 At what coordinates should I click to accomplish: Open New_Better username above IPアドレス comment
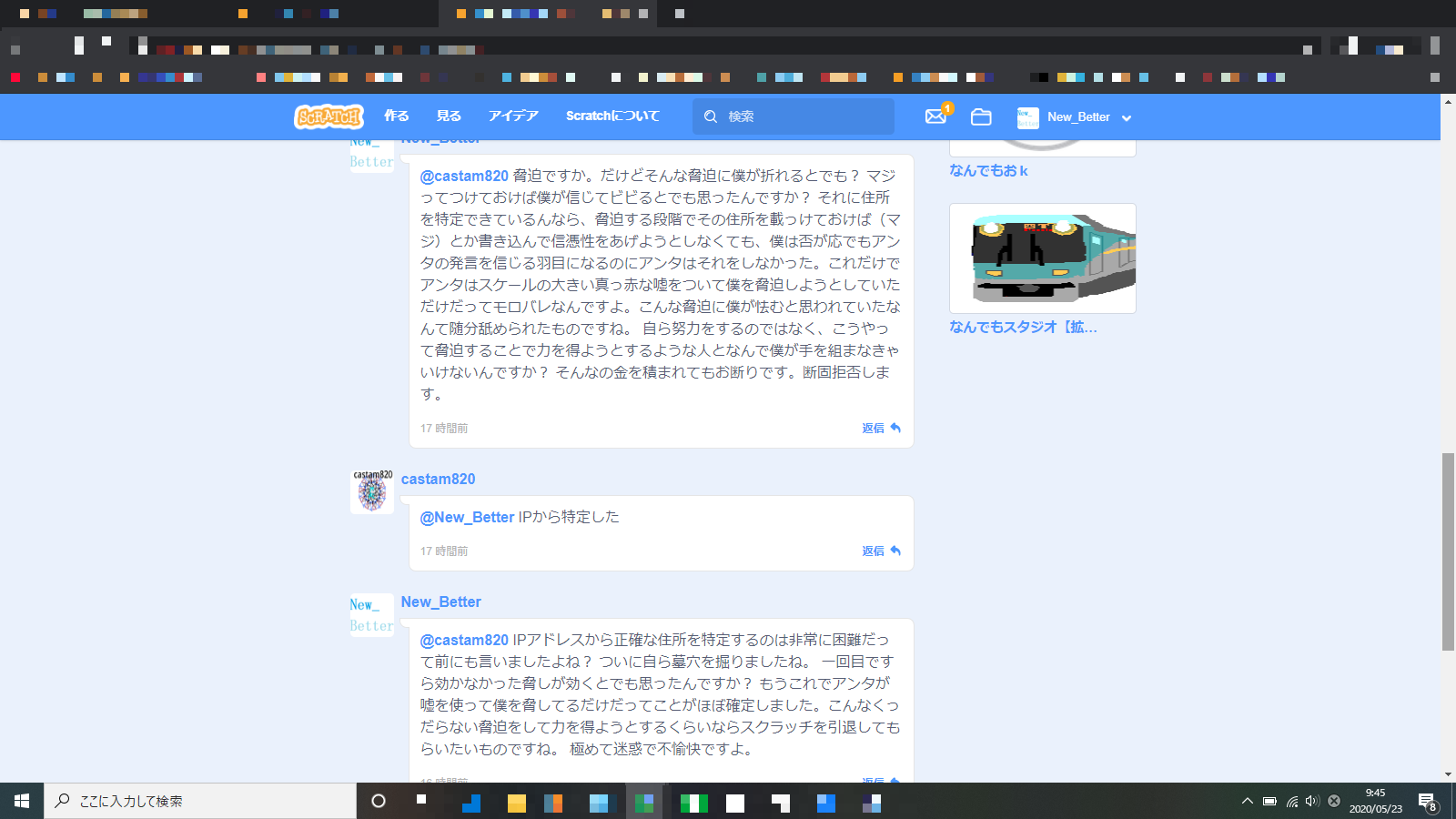pos(440,602)
